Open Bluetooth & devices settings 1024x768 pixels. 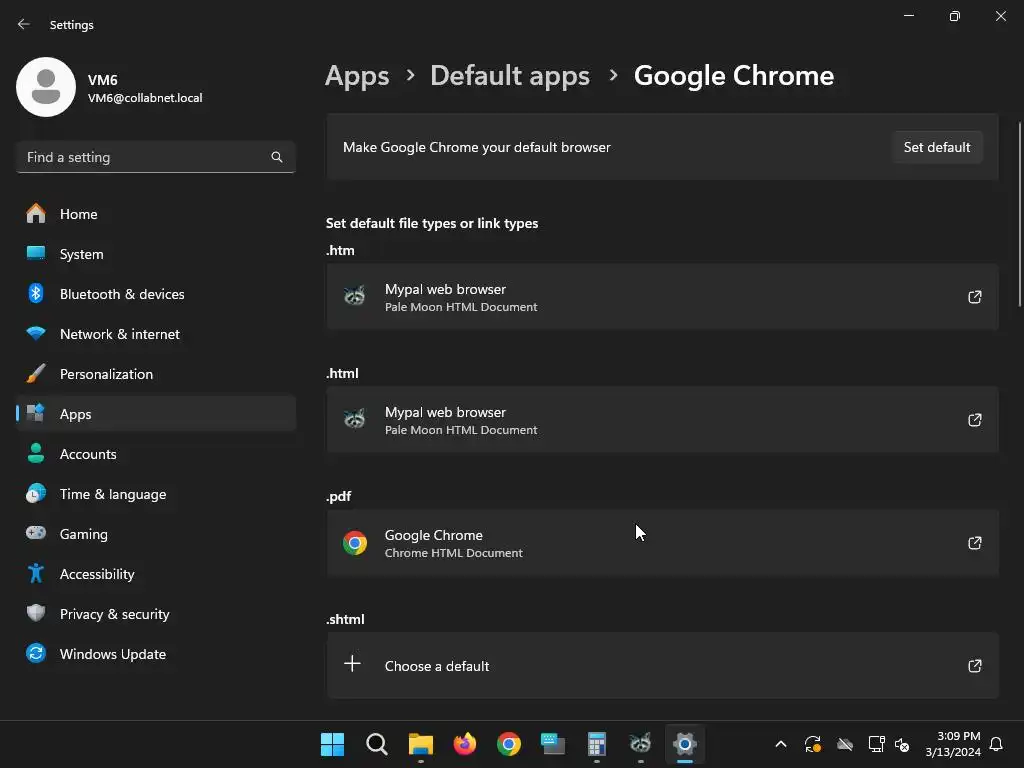point(155,294)
